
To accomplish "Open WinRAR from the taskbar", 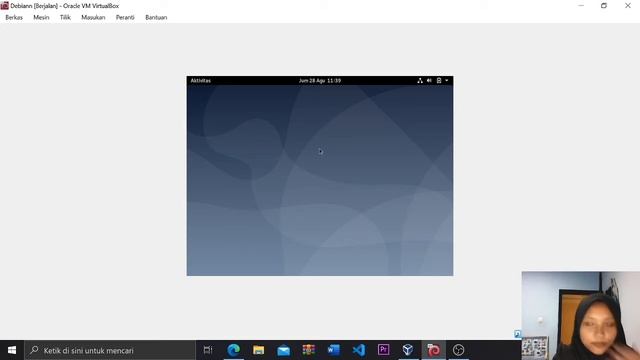I will click(x=309, y=350).
